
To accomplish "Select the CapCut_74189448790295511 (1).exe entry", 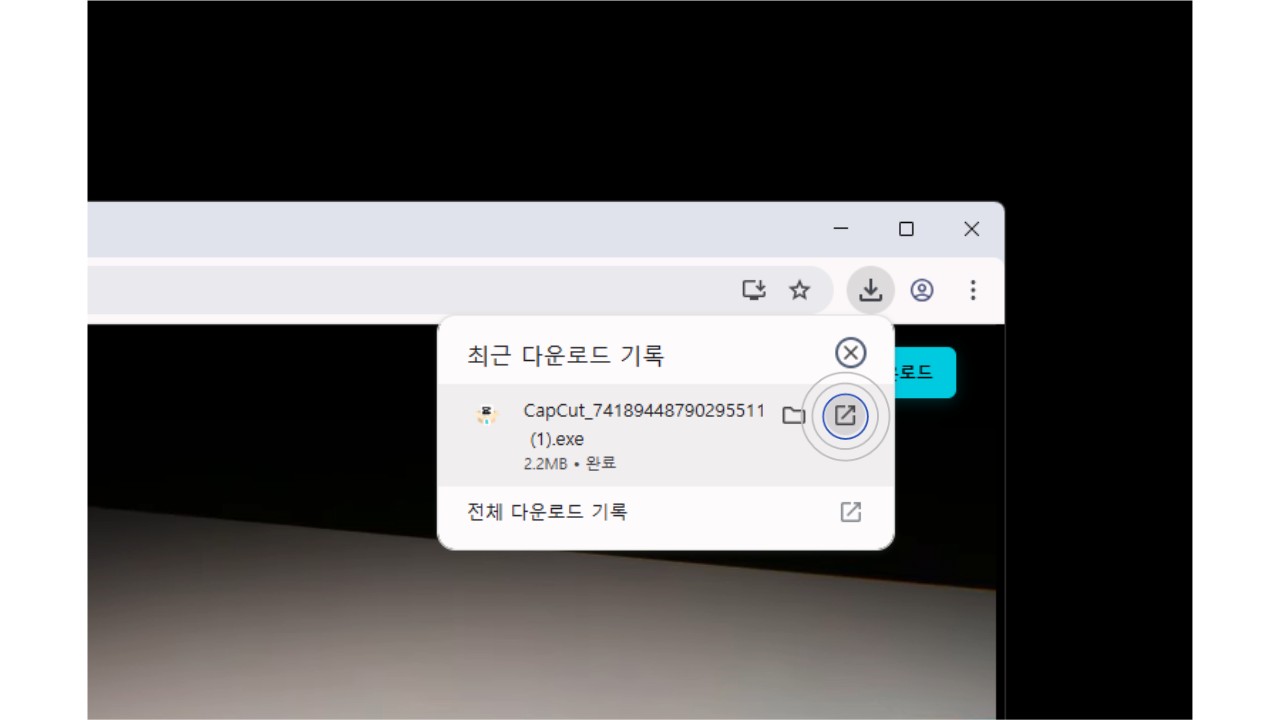I will click(x=644, y=425).
